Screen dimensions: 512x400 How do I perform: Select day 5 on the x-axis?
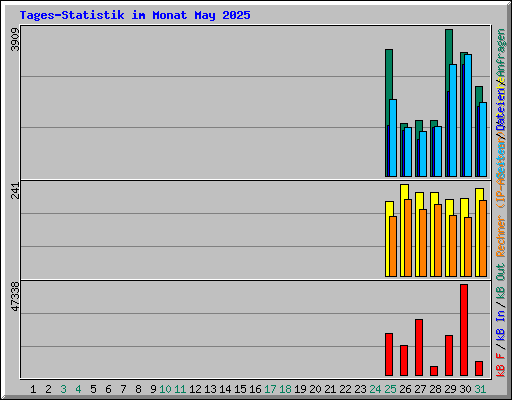(93, 389)
